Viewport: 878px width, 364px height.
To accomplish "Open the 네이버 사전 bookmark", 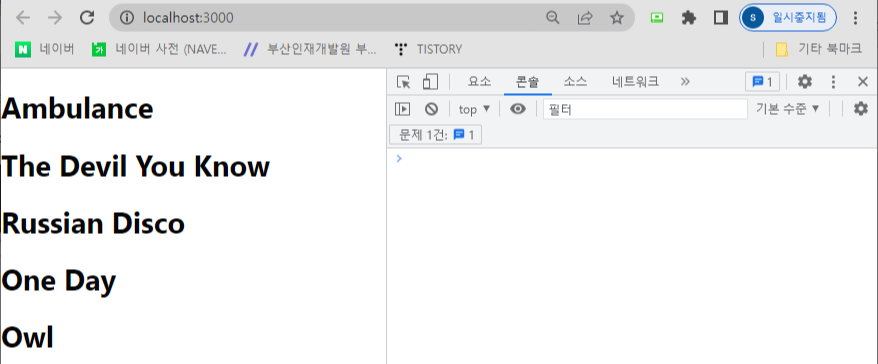I will coord(160,49).
